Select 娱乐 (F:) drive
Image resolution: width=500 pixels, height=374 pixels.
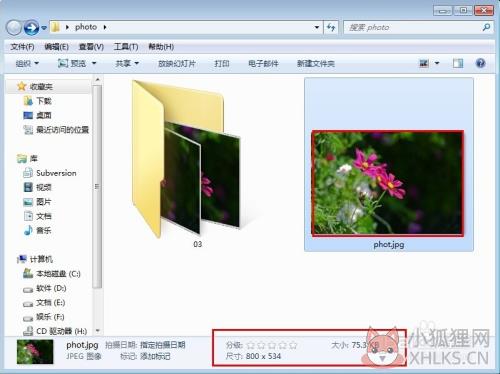coord(50,317)
